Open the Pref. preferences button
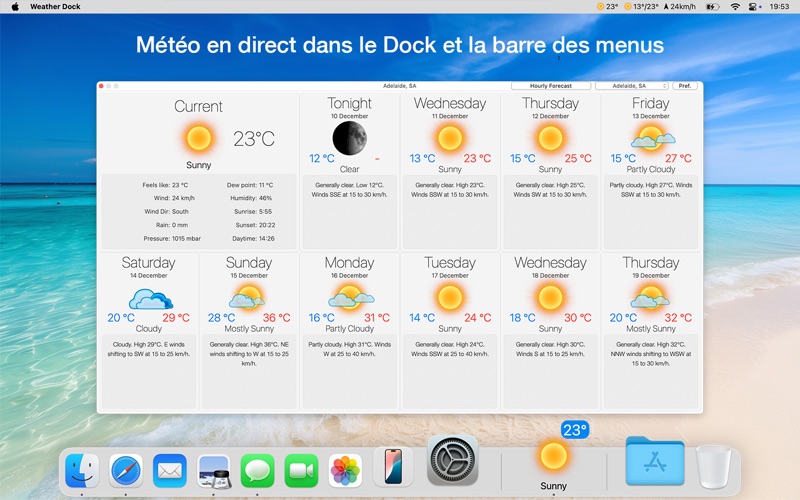 685,86
